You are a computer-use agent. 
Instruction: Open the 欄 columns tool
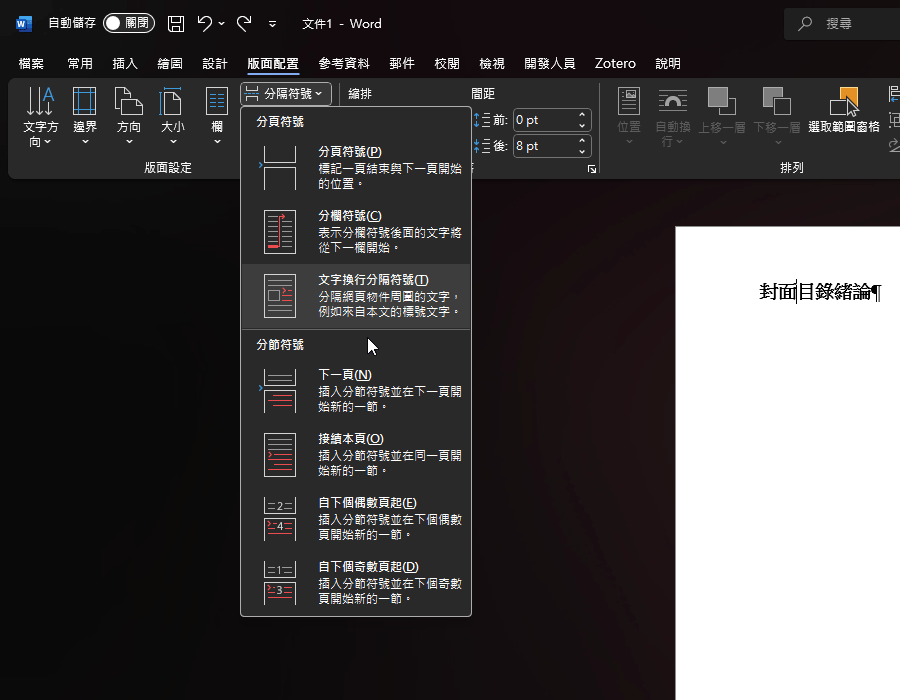click(217, 116)
